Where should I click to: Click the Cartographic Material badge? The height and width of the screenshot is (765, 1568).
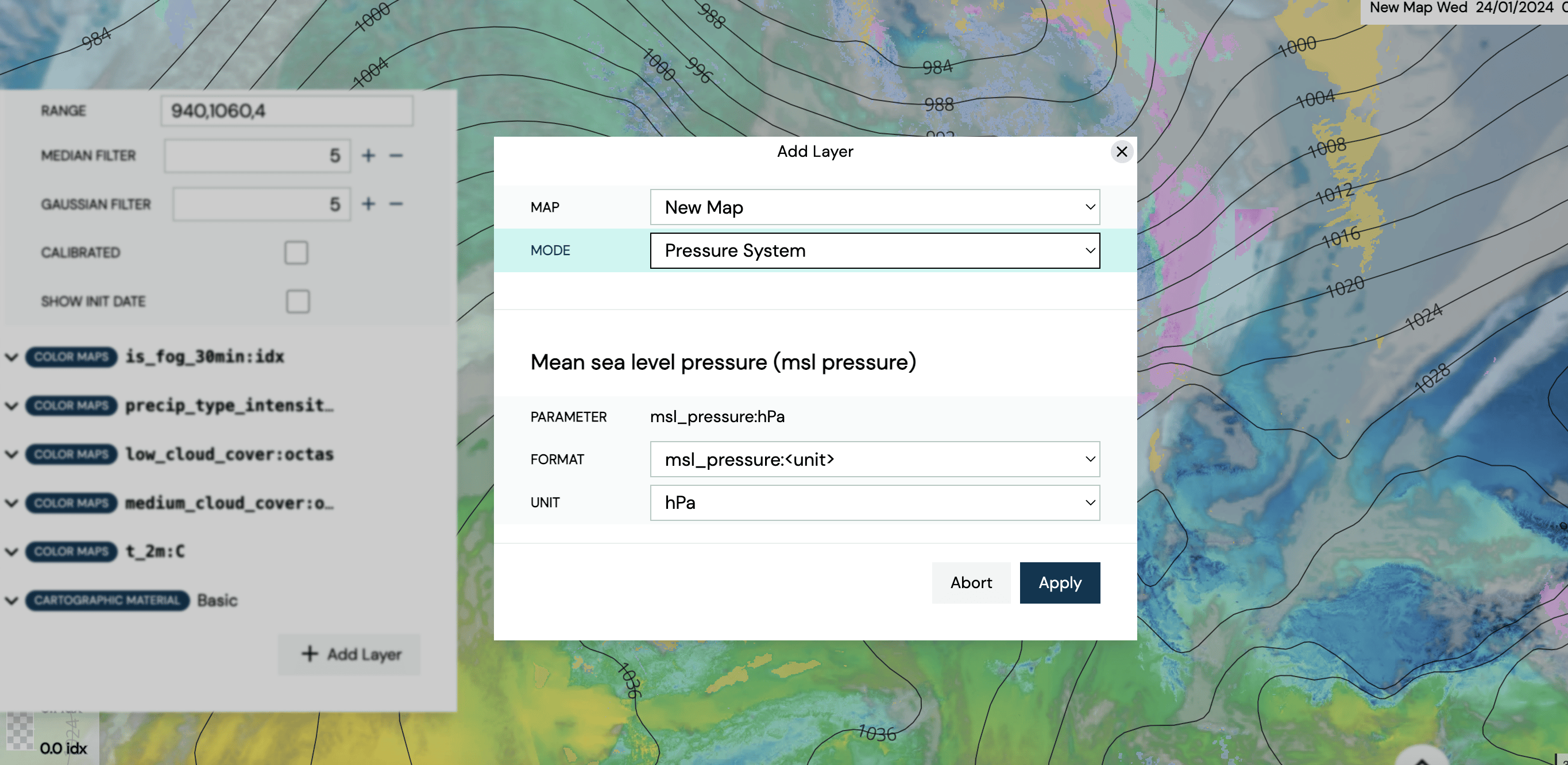click(107, 601)
